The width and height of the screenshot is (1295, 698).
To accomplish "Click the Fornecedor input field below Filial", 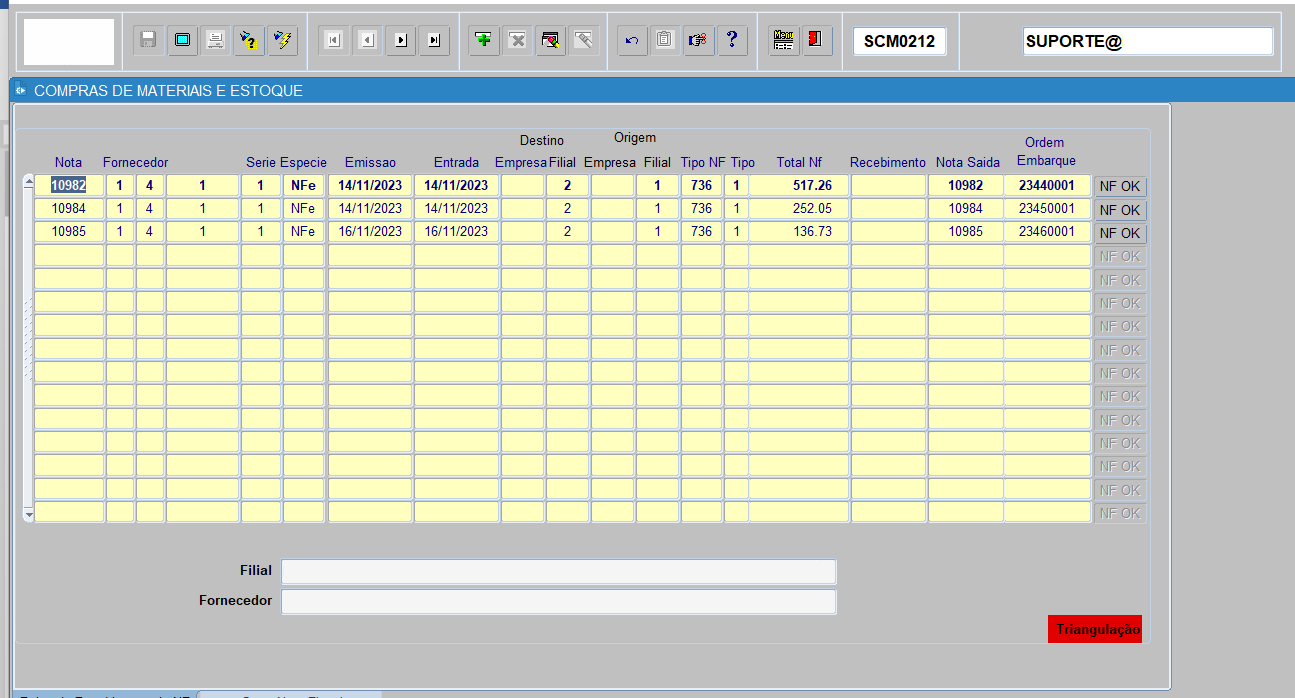I will (x=558, y=601).
